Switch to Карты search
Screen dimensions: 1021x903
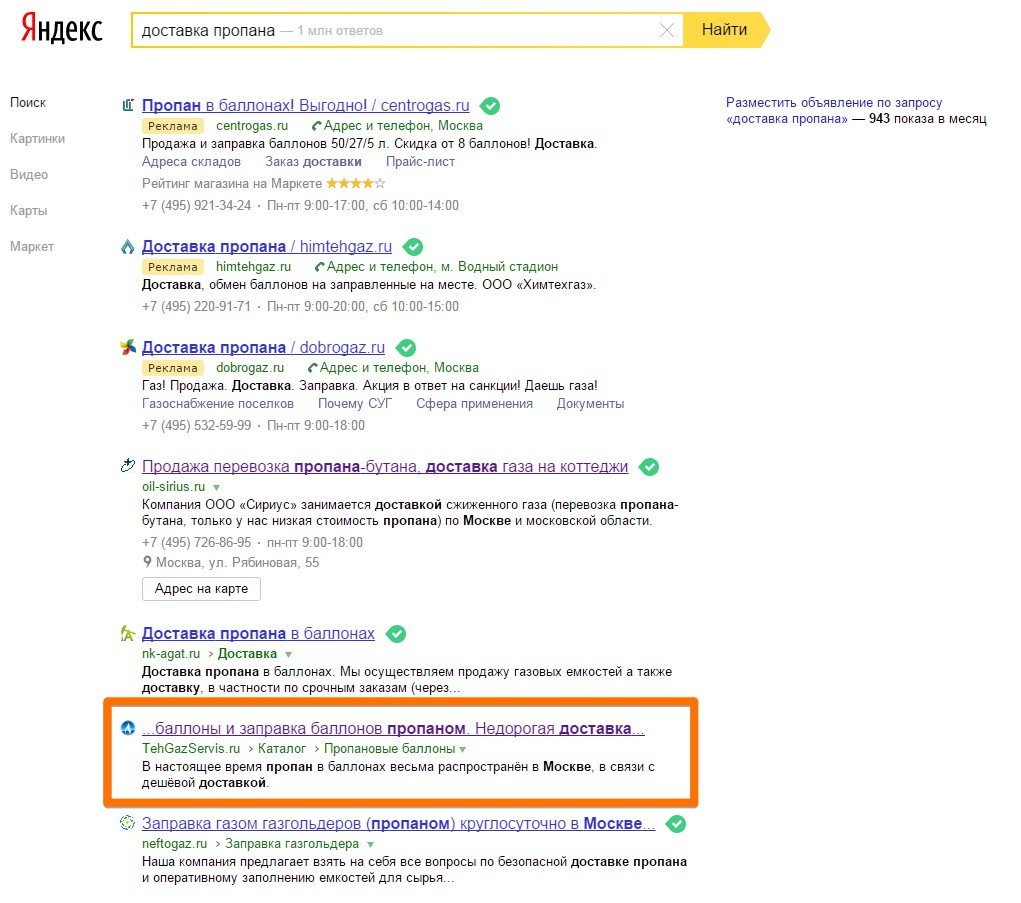pyautogui.click(x=29, y=210)
